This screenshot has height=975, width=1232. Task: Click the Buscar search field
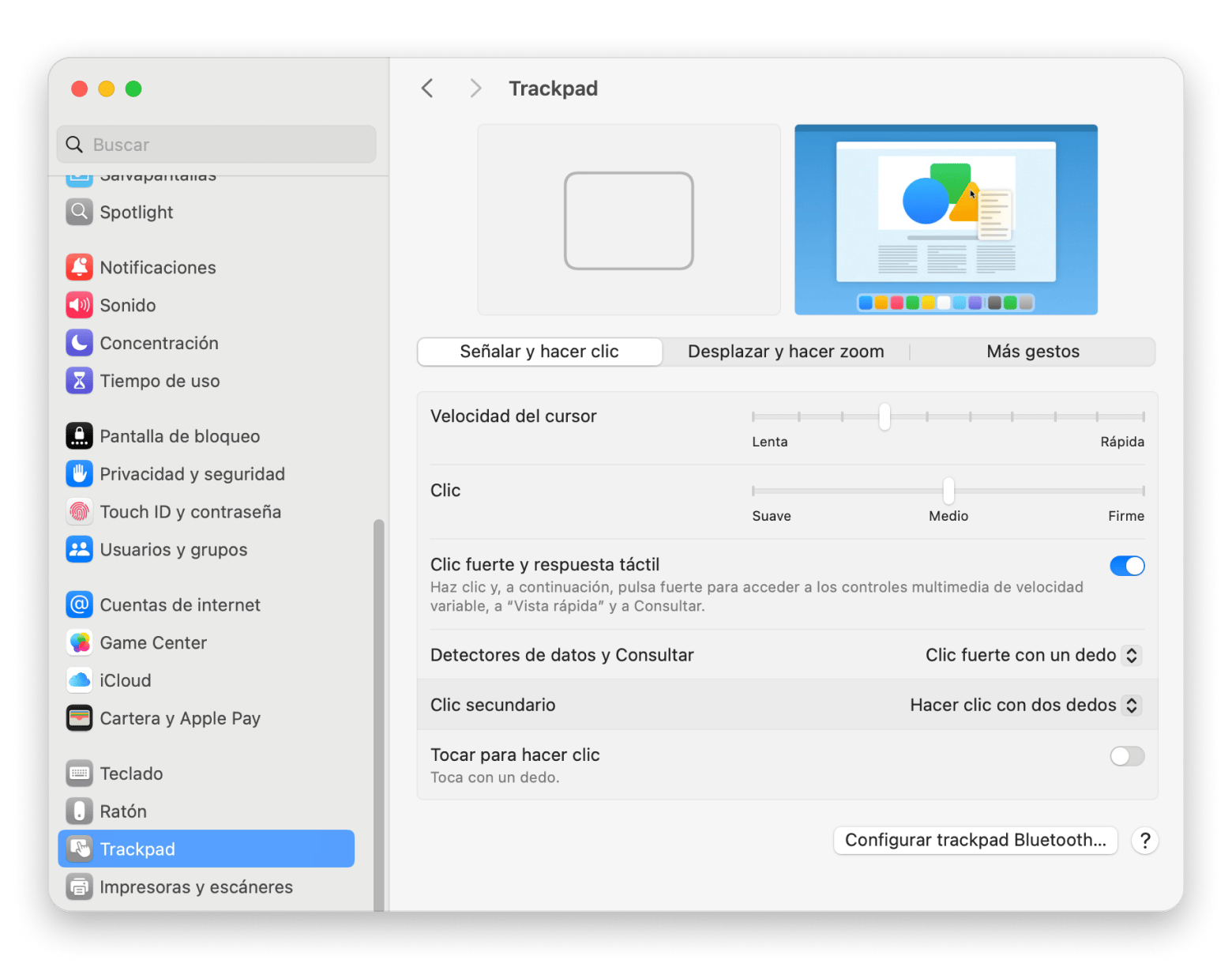click(216, 145)
